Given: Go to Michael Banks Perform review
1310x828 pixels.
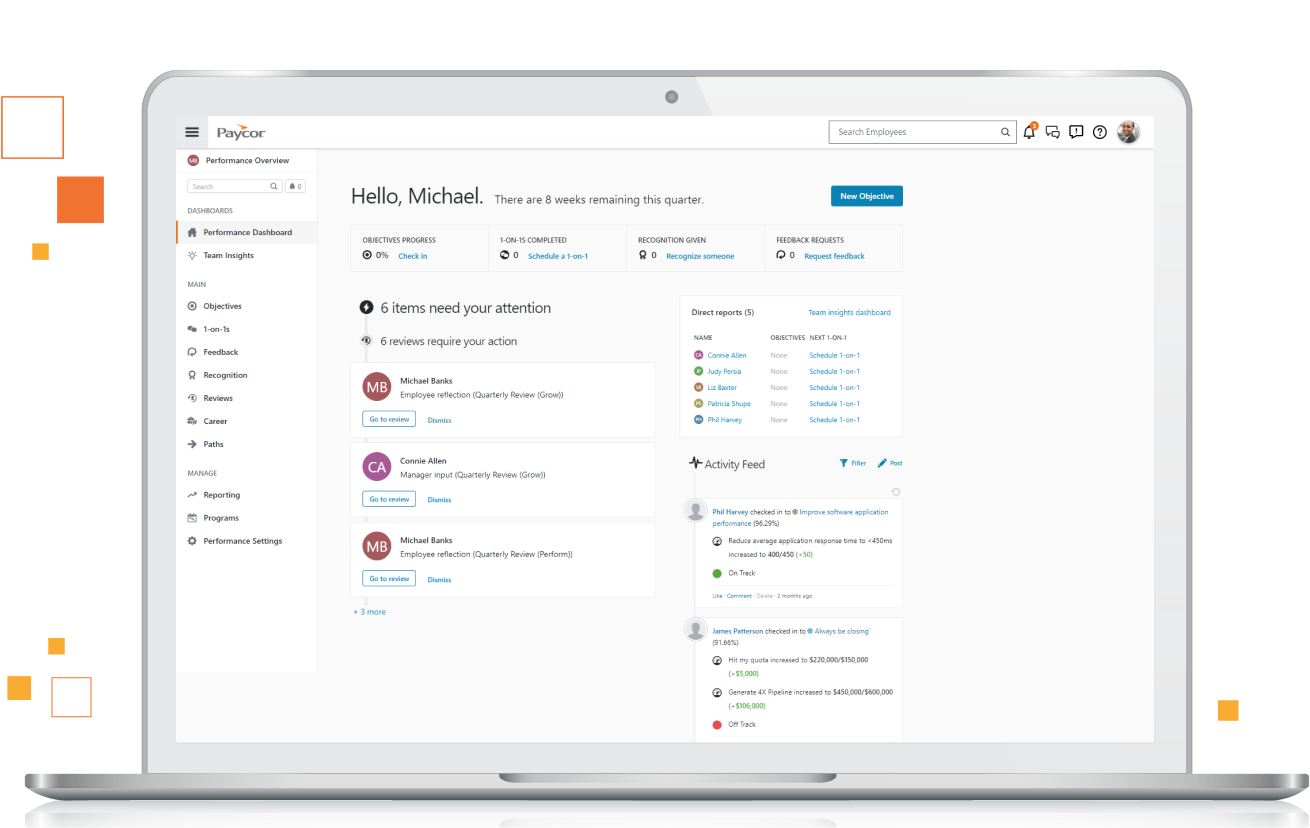Looking at the screenshot, I should click(x=389, y=578).
